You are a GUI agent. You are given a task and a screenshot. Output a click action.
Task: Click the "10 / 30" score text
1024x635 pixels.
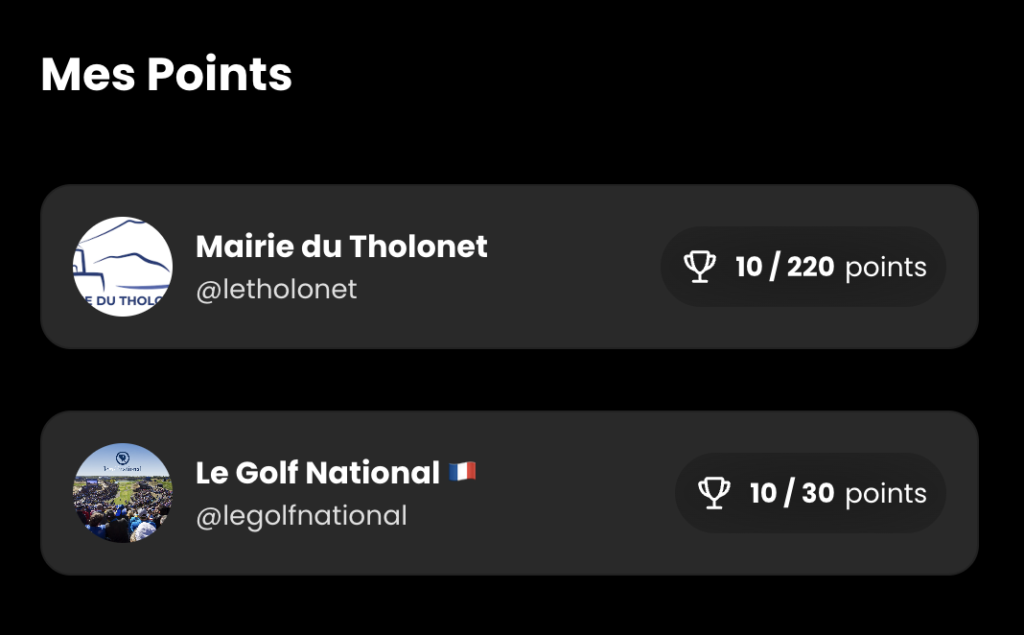coord(792,493)
